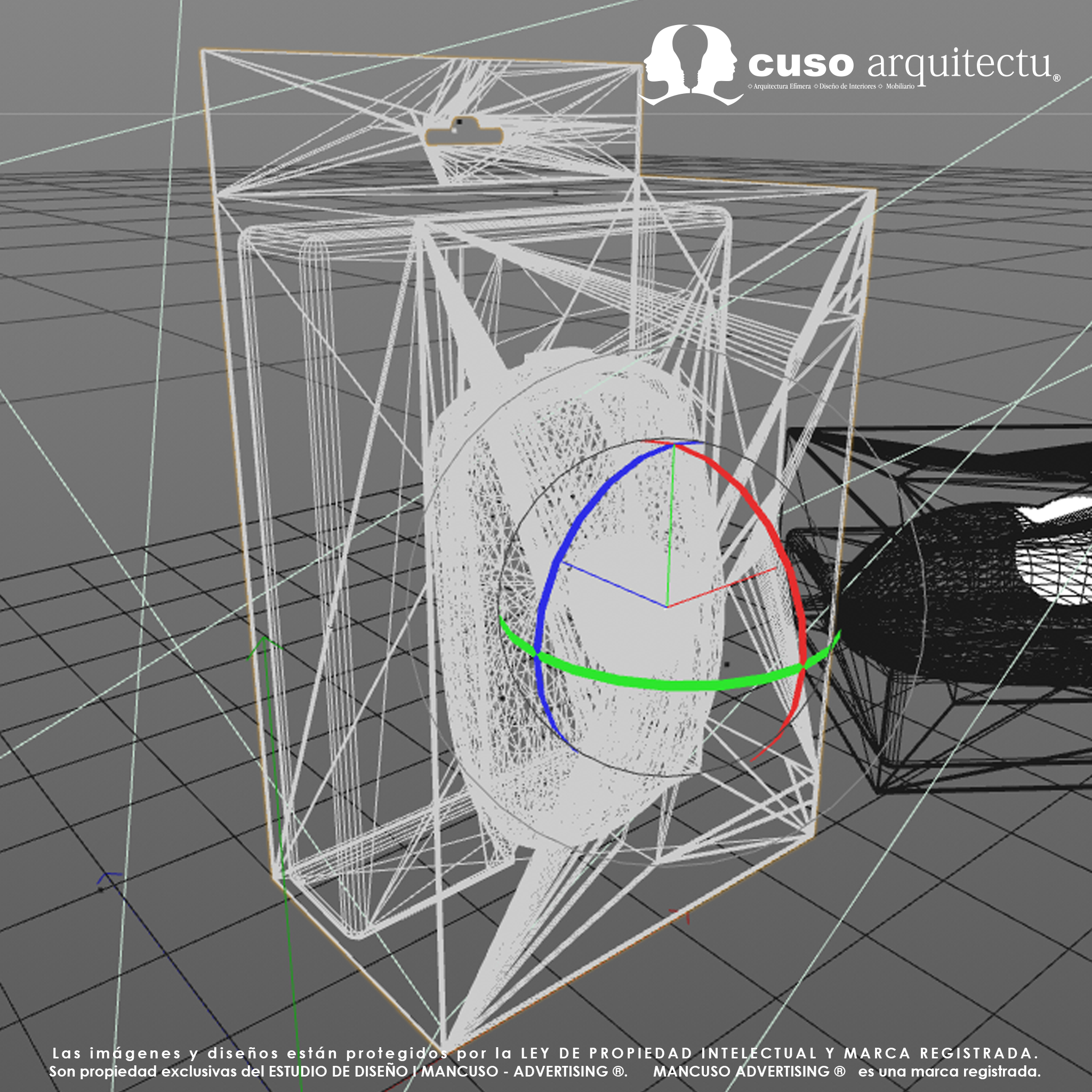Click the thin green vertical axis line inside gizmo
The image size is (1092, 1092).
click(x=670, y=526)
